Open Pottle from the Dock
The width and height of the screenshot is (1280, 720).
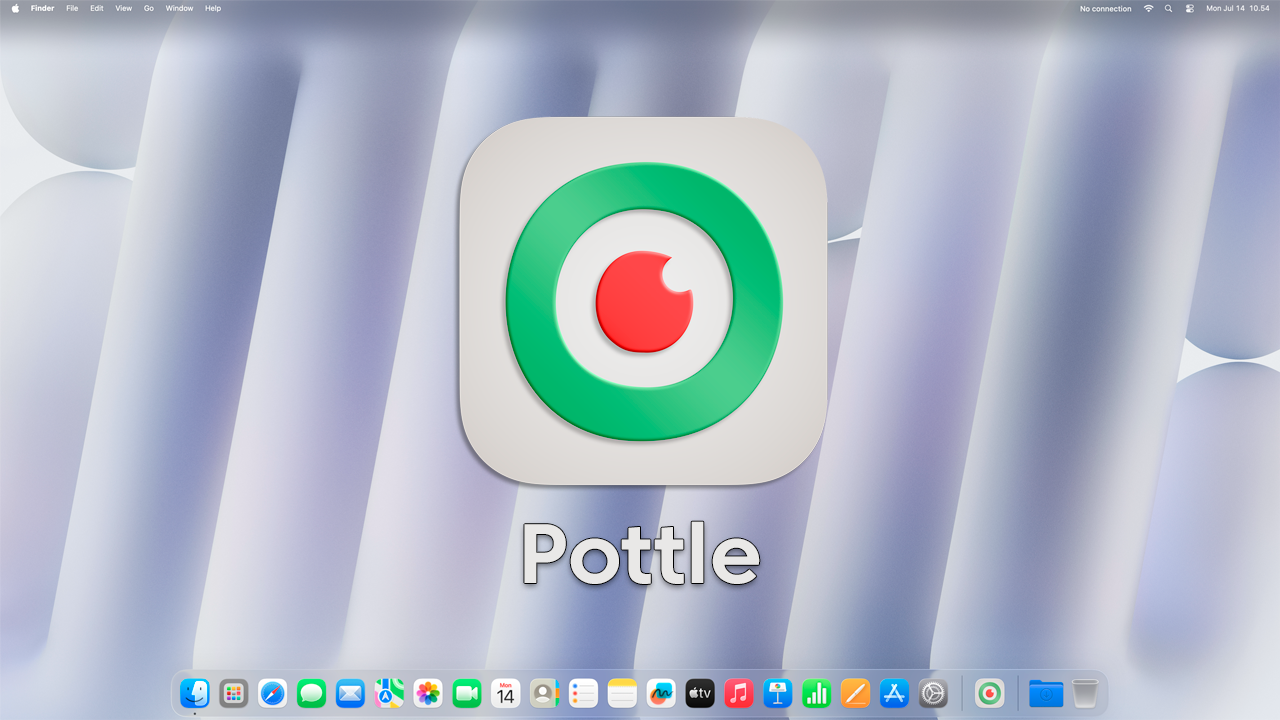tap(988, 692)
